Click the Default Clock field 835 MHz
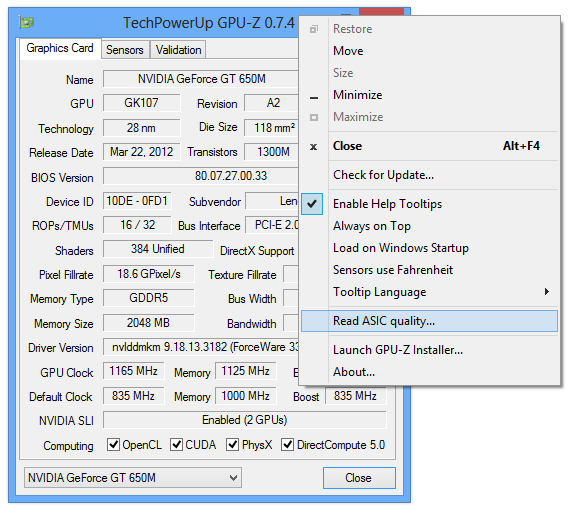Viewport: 572px width, 515px height. click(x=134, y=396)
